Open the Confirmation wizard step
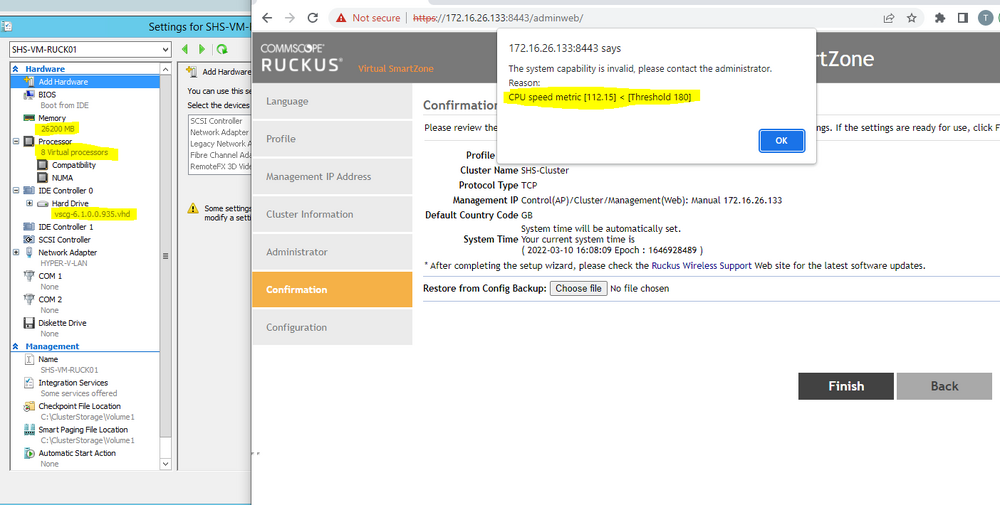The width and height of the screenshot is (1000, 505). [332, 289]
